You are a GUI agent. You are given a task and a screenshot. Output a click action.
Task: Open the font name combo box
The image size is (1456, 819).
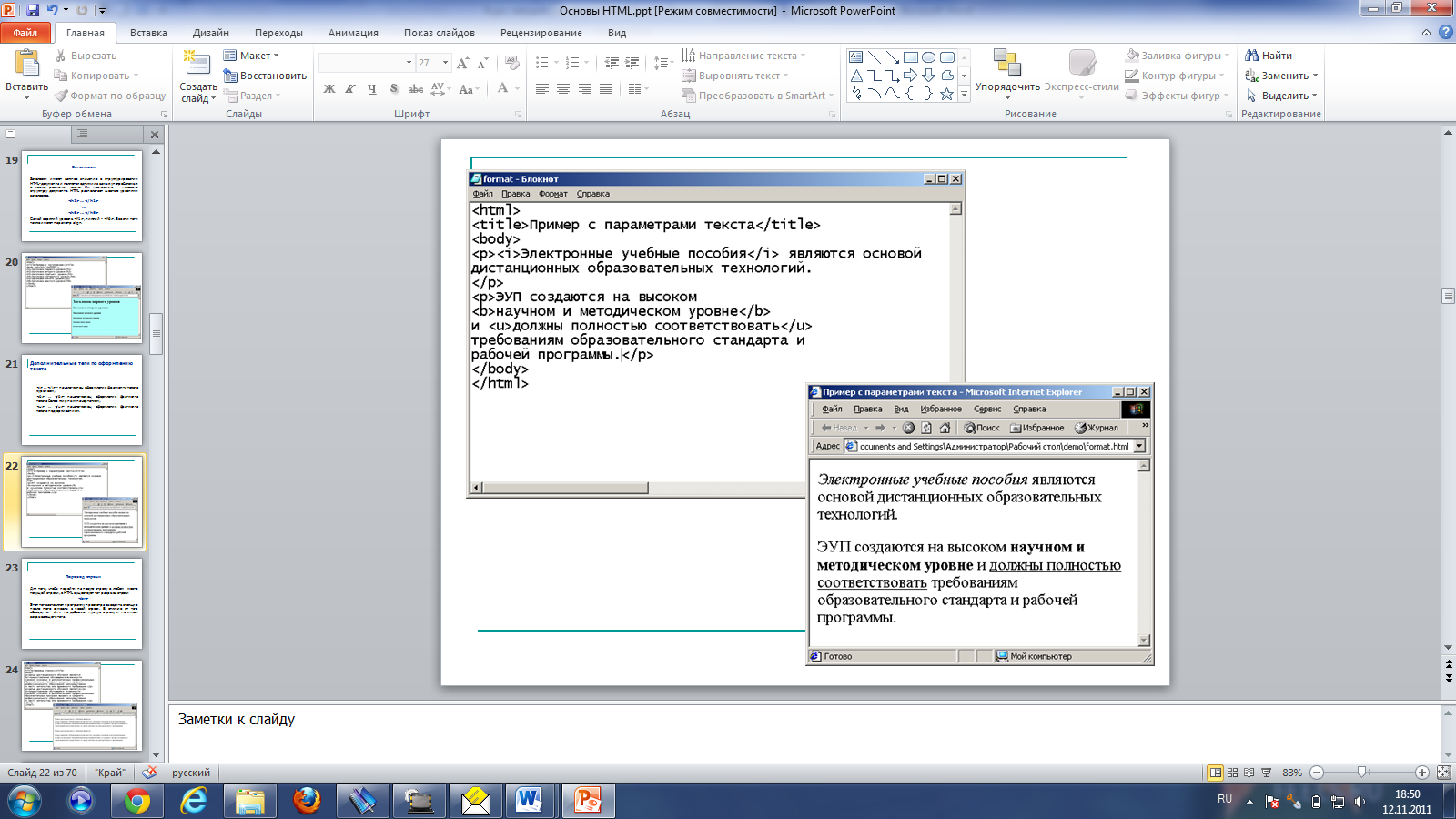click(x=366, y=63)
